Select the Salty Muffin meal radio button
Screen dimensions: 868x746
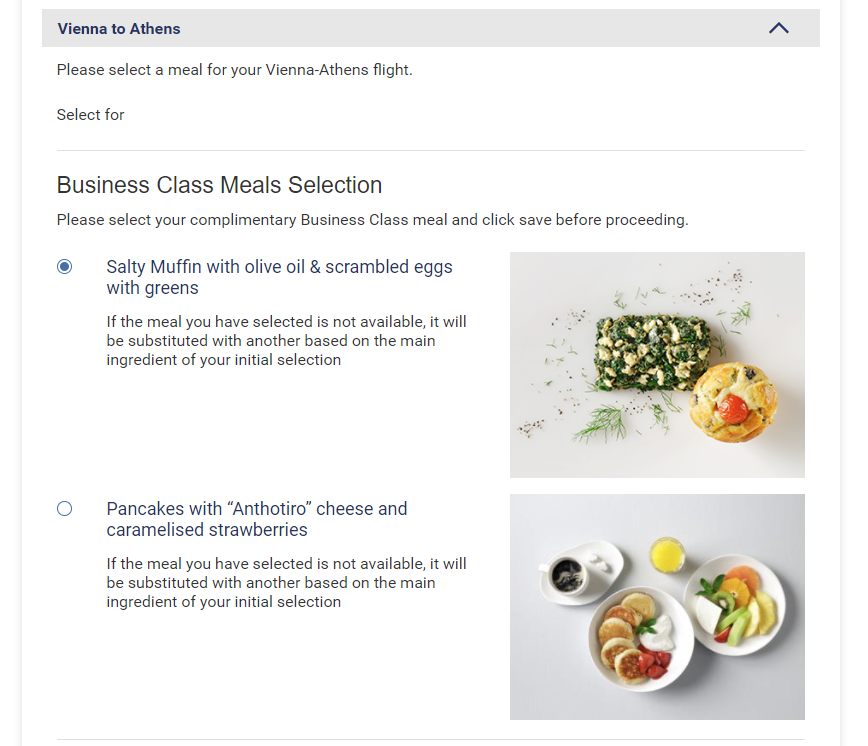pos(65,267)
